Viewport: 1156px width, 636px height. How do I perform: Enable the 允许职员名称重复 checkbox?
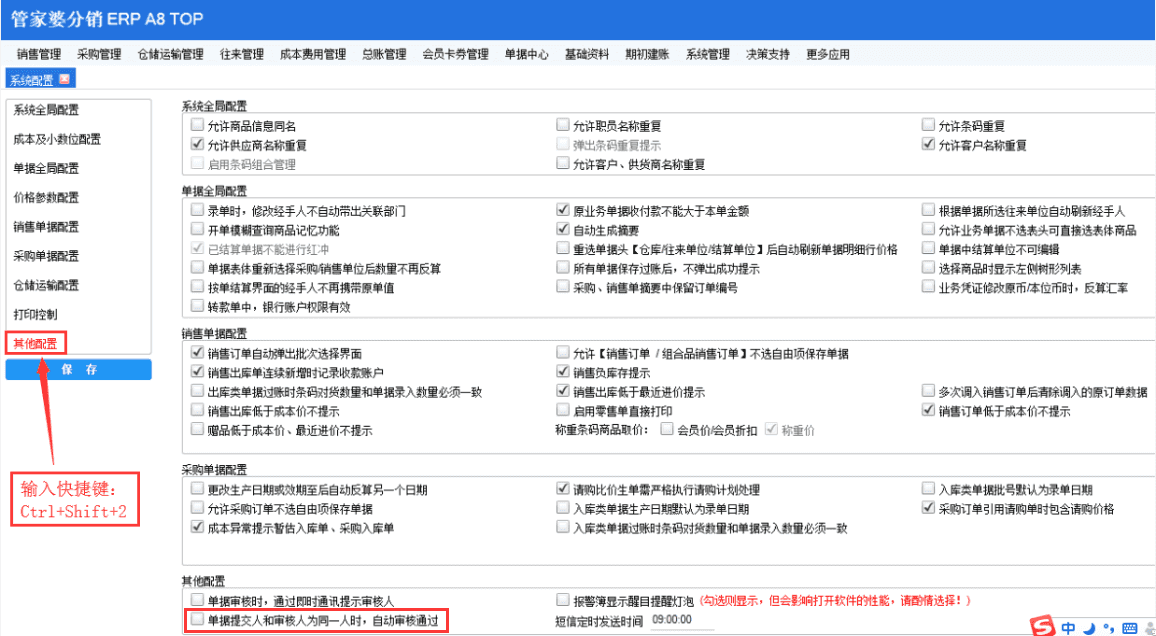563,125
